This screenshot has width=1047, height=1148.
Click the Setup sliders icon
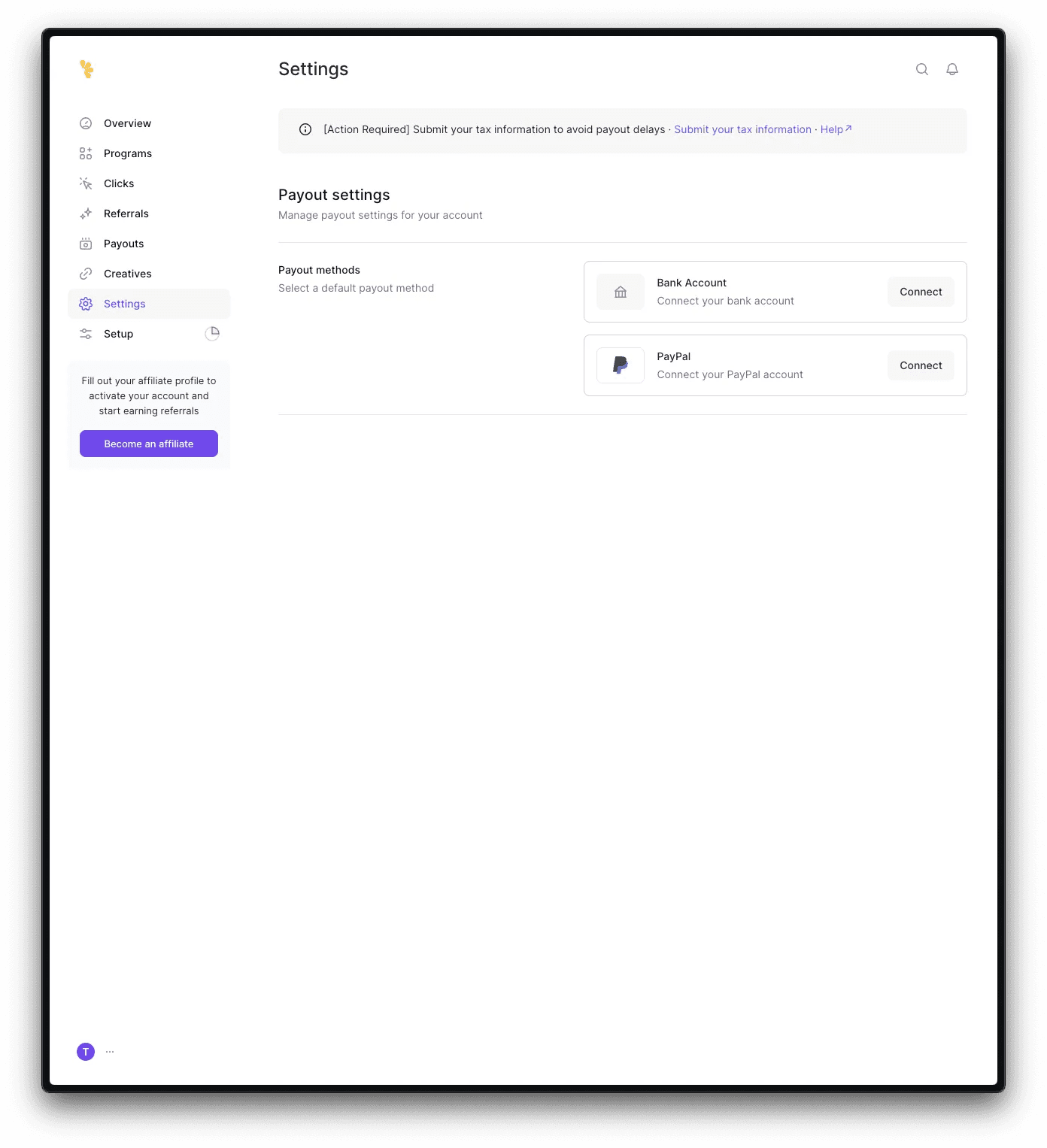pos(86,334)
